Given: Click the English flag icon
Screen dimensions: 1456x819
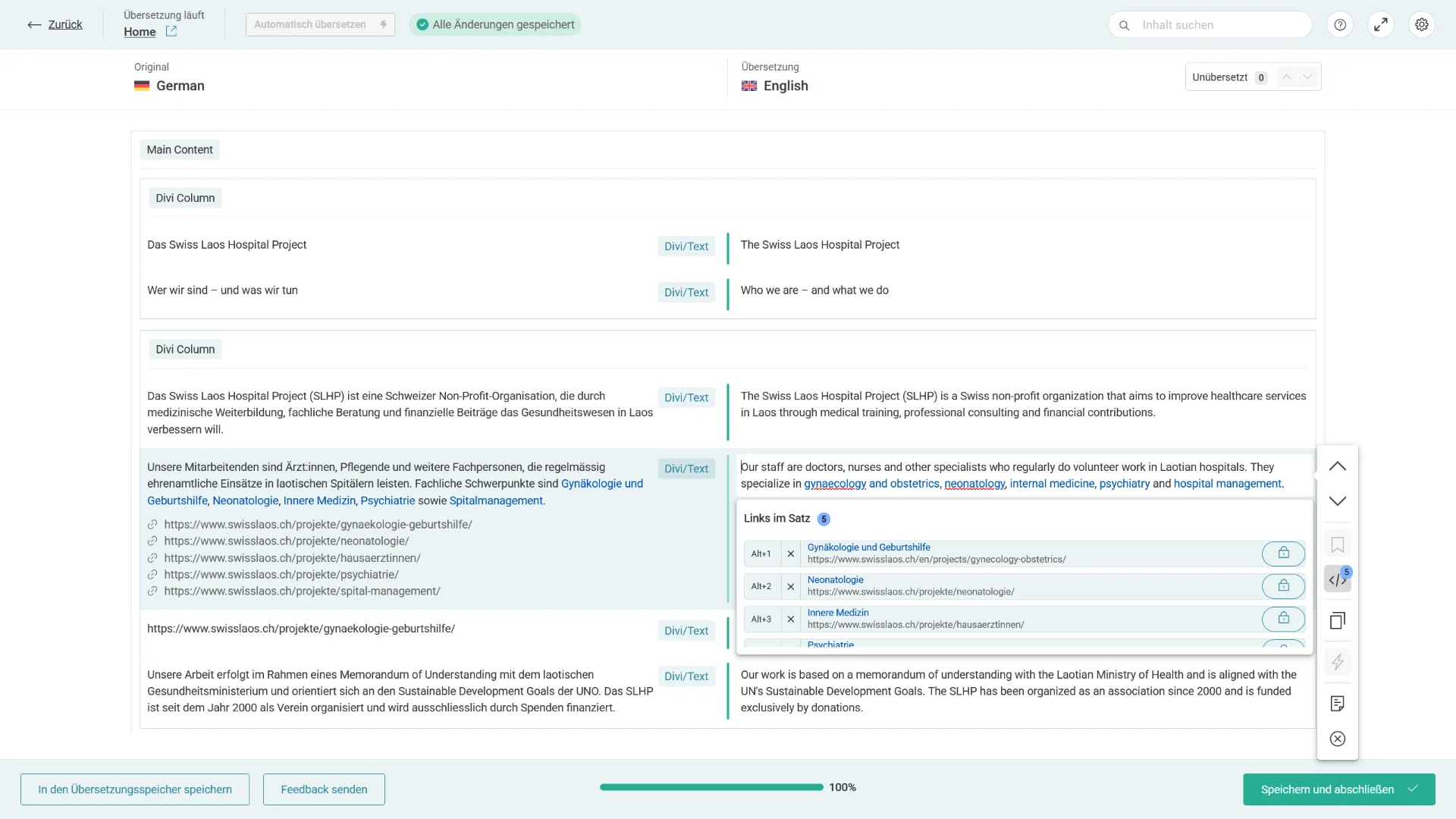Looking at the screenshot, I should (x=749, y=86).
